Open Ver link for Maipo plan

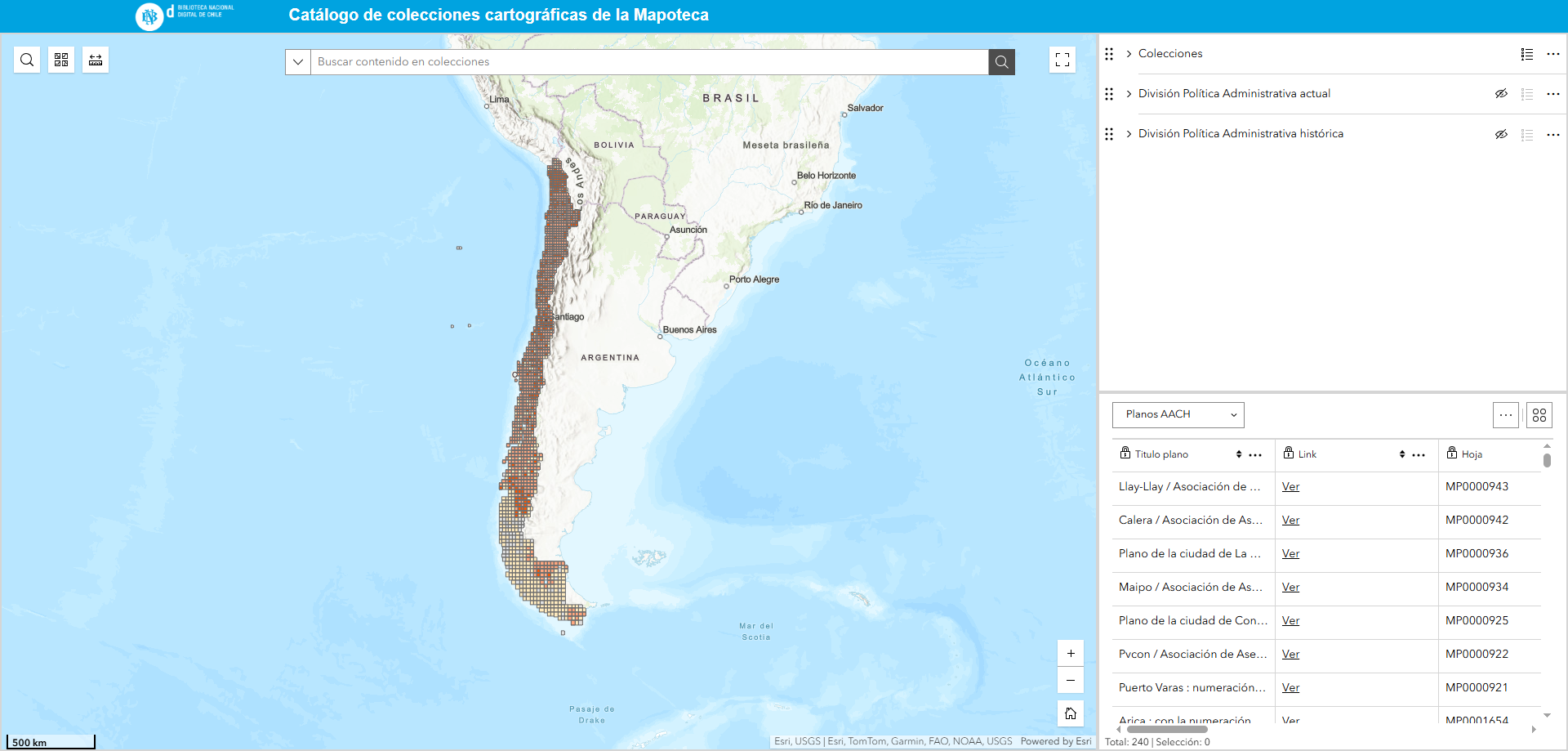pos(1290,588)
